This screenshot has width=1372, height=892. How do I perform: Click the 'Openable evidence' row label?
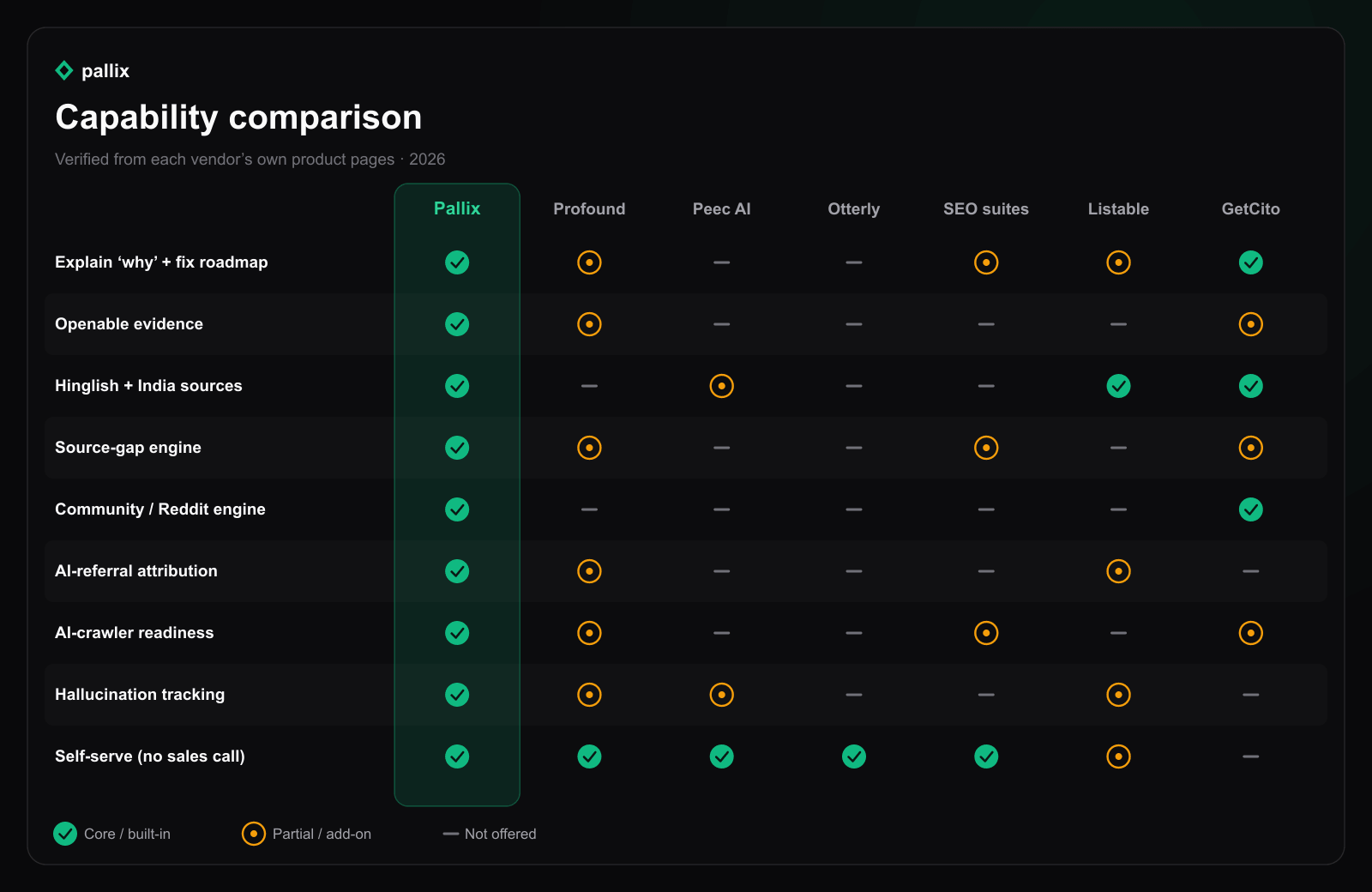pyautogui.click(x=129, y=324)
